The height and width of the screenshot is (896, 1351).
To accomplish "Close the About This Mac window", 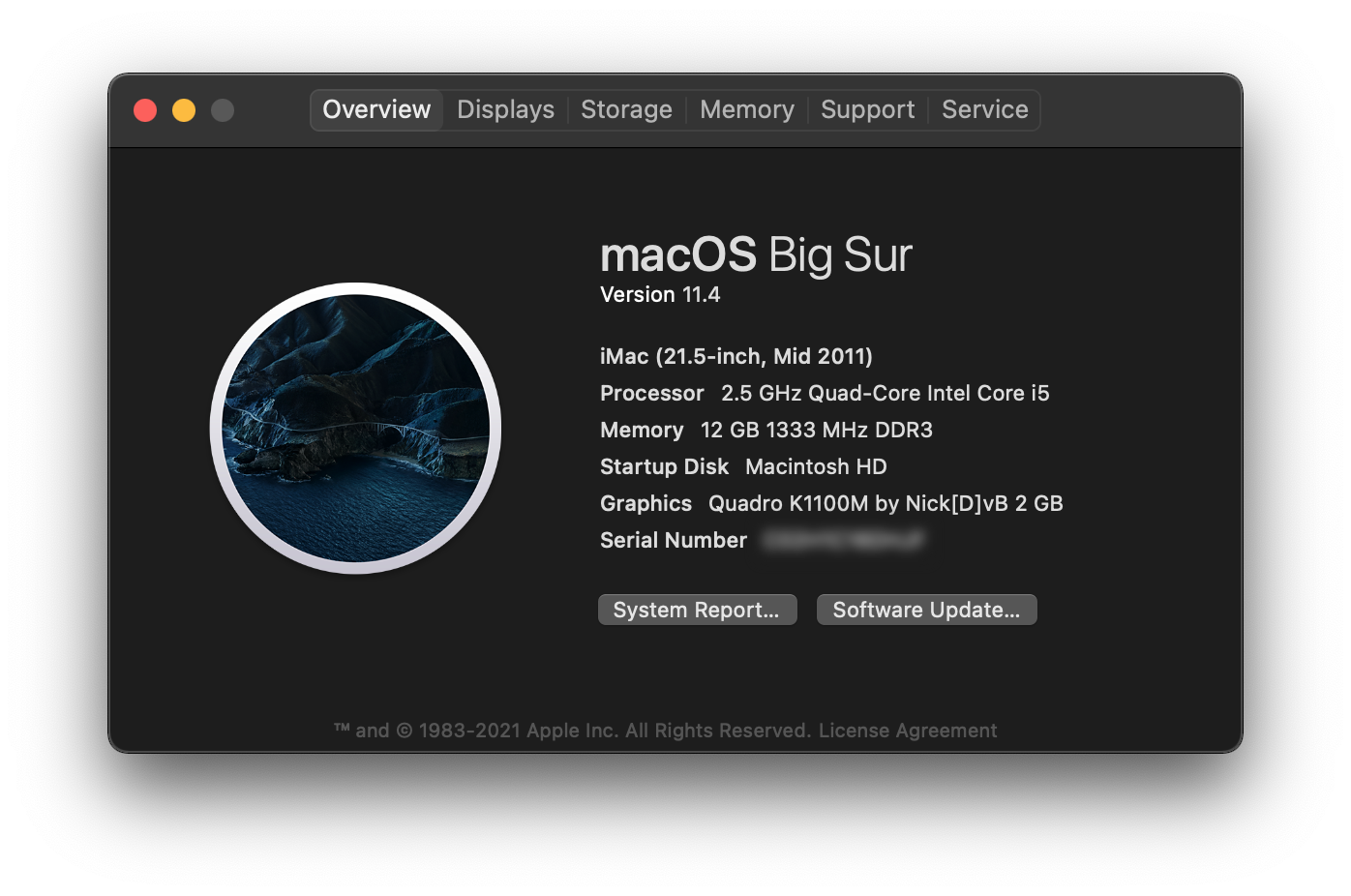I will (145, 110).
